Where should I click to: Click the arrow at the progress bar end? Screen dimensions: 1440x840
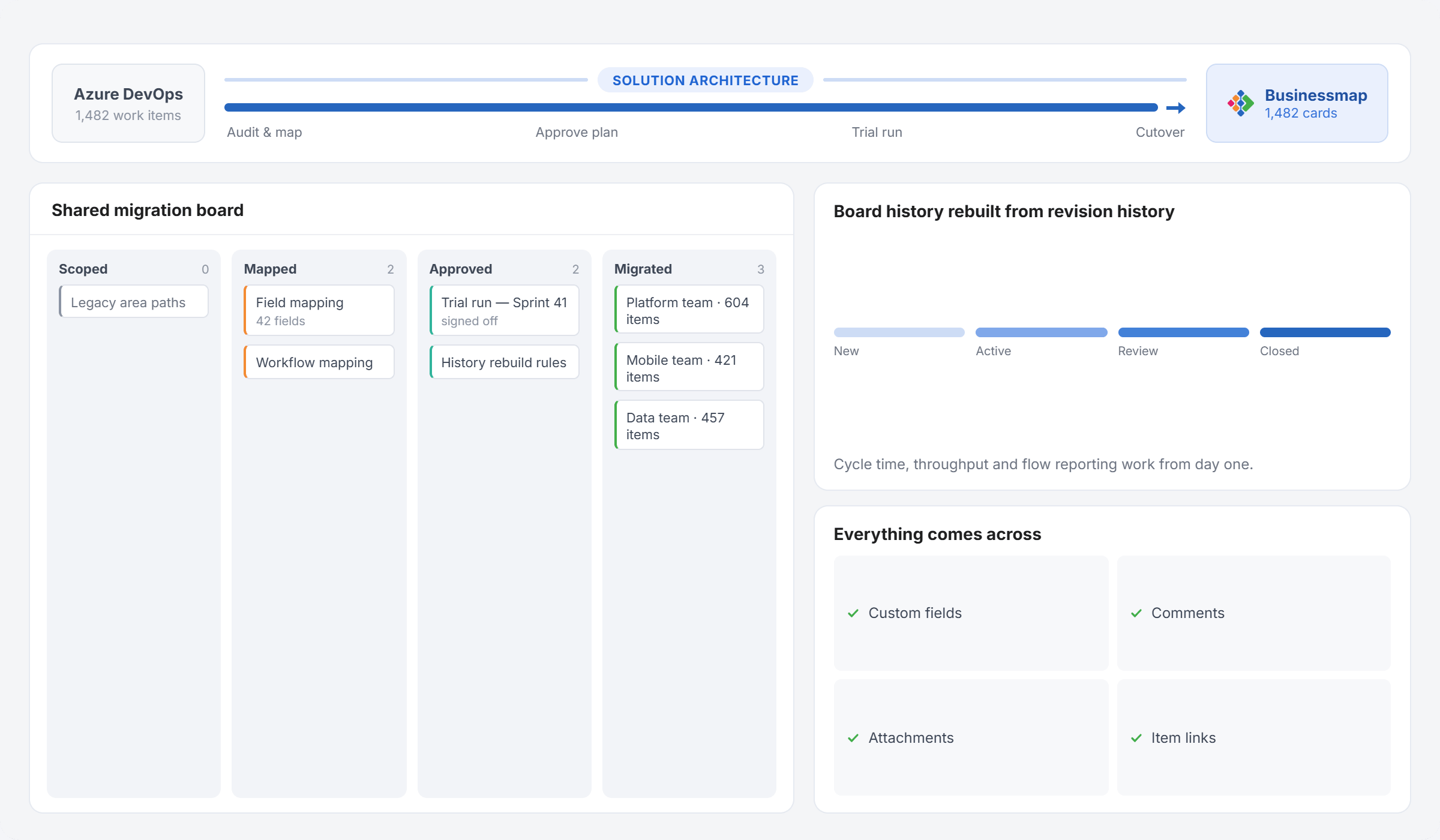point(1176,108)
